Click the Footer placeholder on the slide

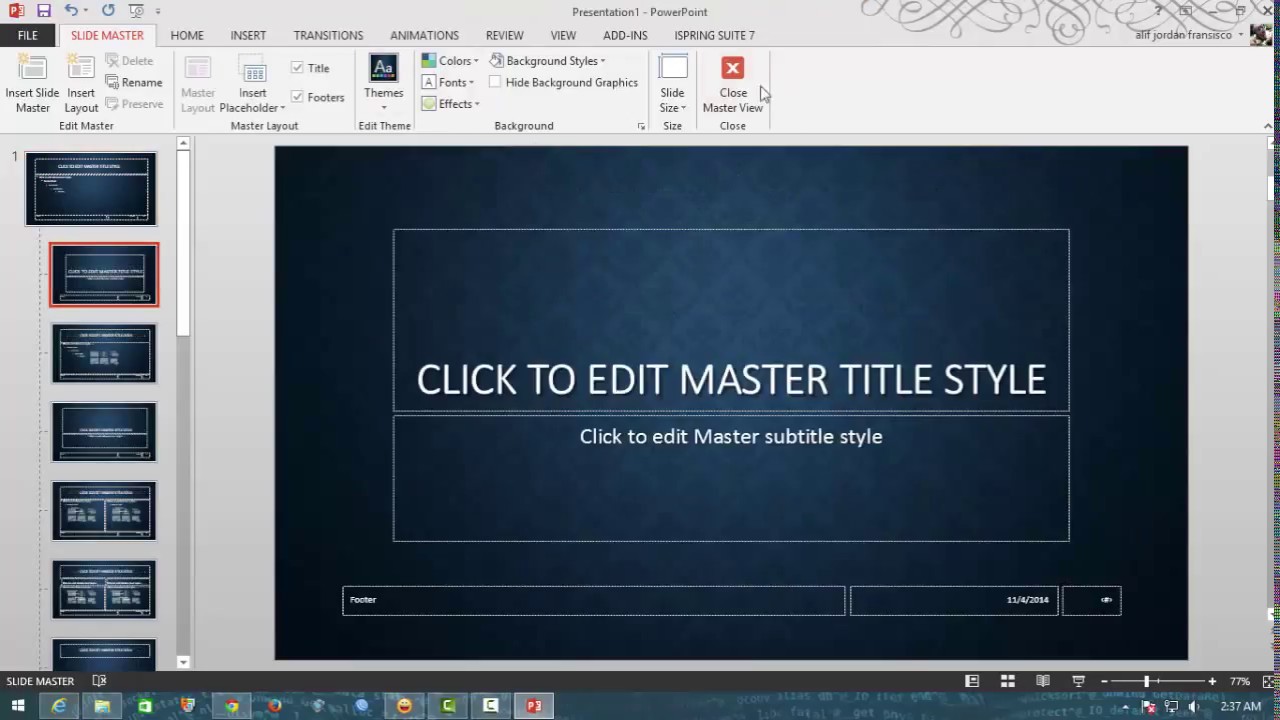coord(593,600)
